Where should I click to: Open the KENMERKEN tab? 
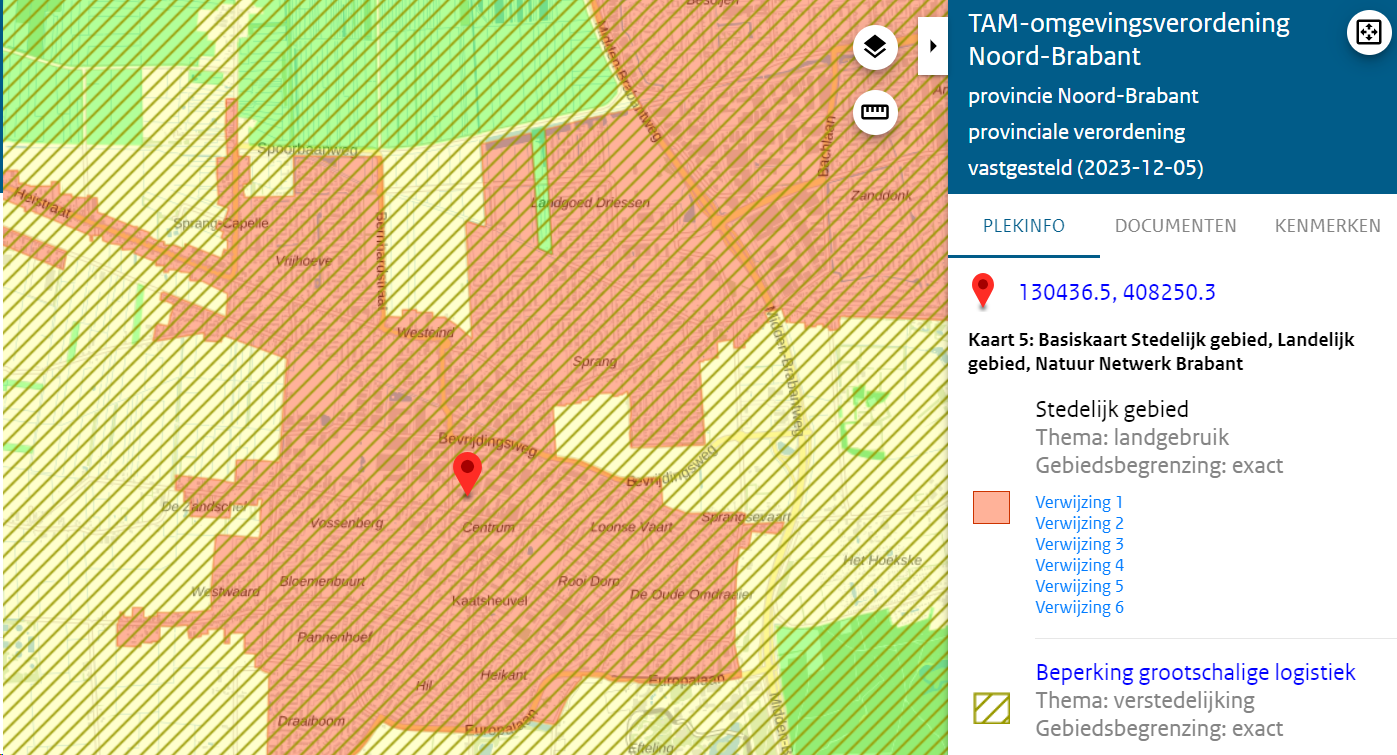point(1328,226)
